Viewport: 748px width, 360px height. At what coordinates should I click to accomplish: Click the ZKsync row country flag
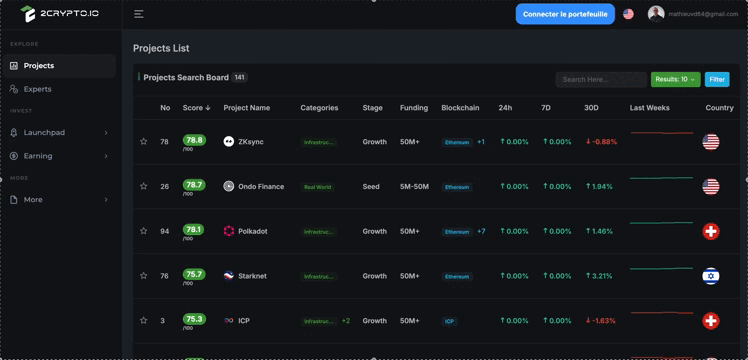711,142
